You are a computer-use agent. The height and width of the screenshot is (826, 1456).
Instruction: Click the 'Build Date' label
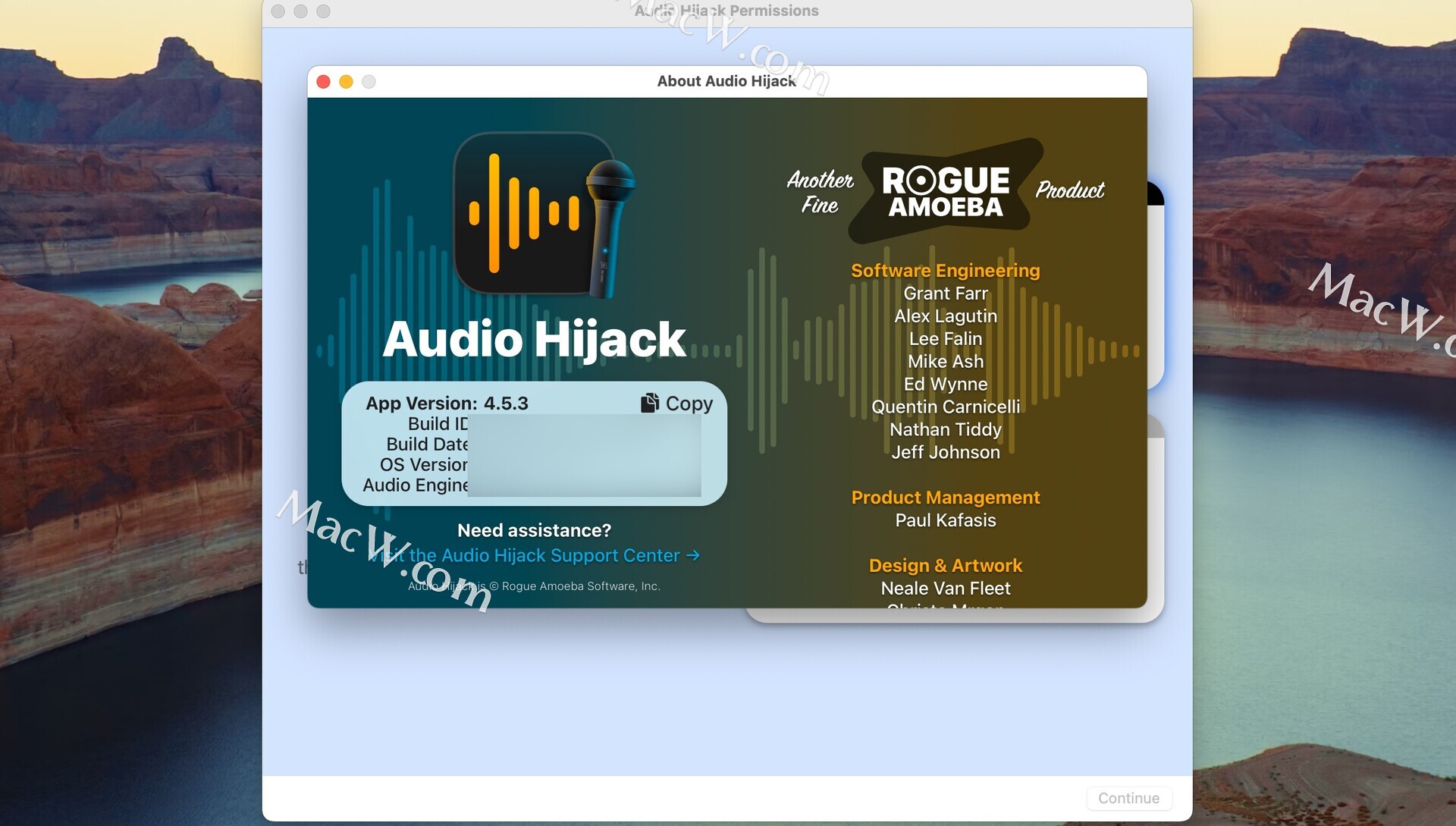tap(427, 444)
